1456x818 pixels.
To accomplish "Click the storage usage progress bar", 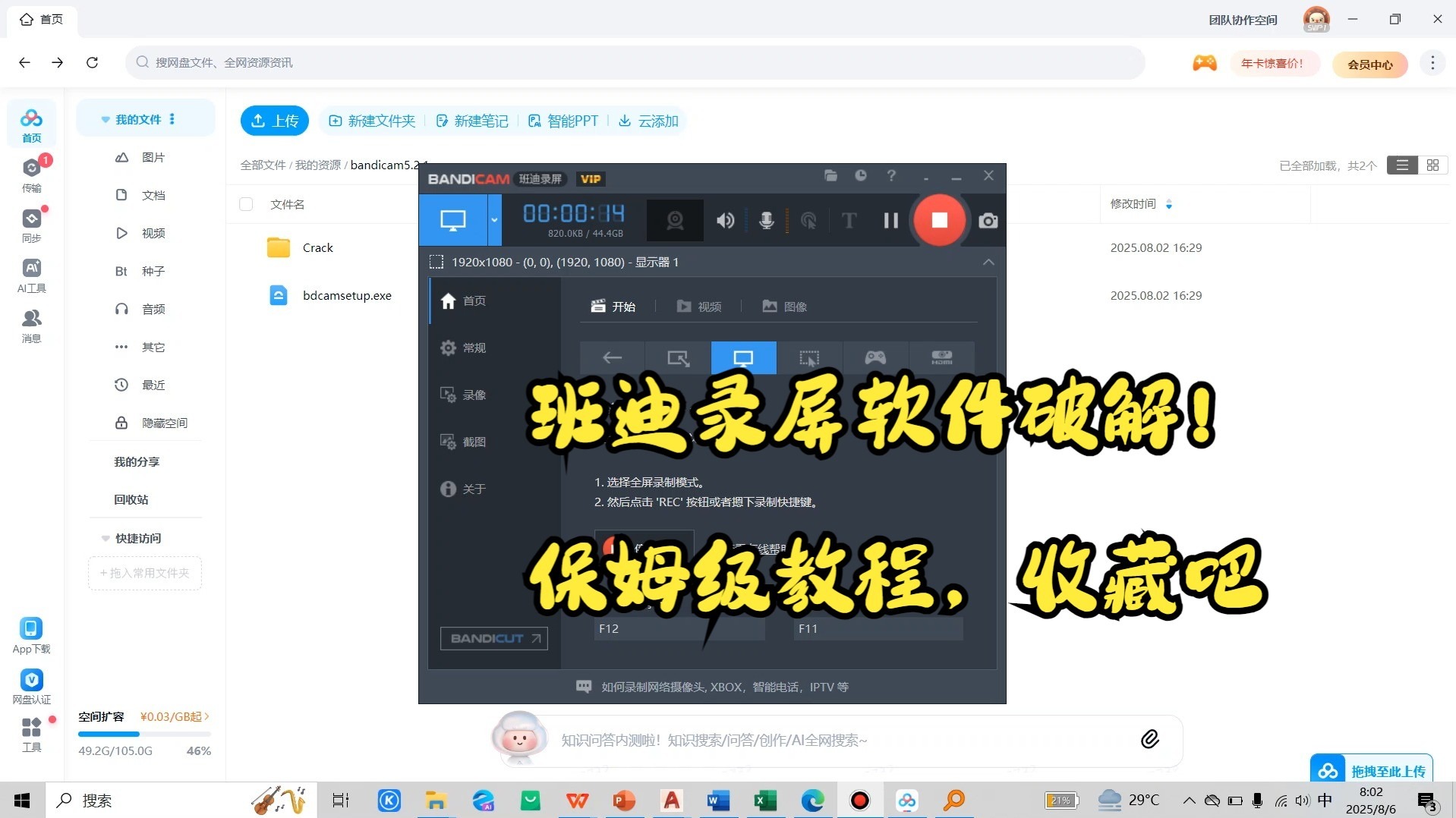I will click(x=144, y=734).
